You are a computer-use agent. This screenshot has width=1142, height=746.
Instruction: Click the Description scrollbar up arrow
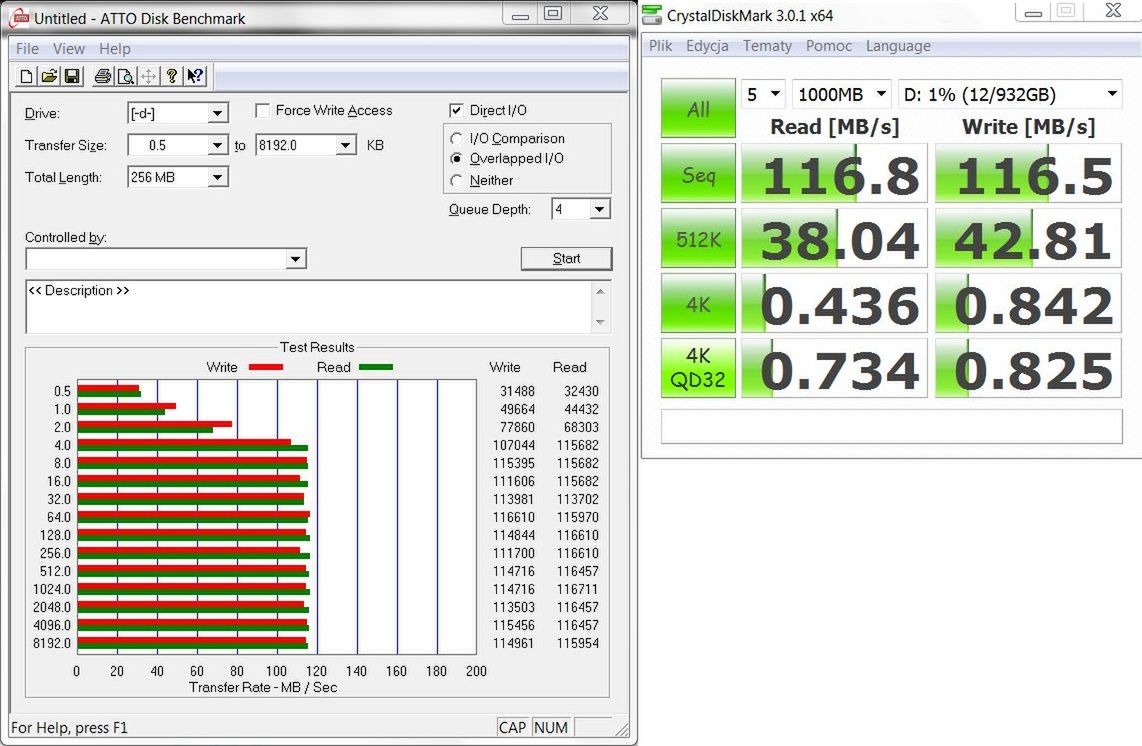tap(600, 291)
